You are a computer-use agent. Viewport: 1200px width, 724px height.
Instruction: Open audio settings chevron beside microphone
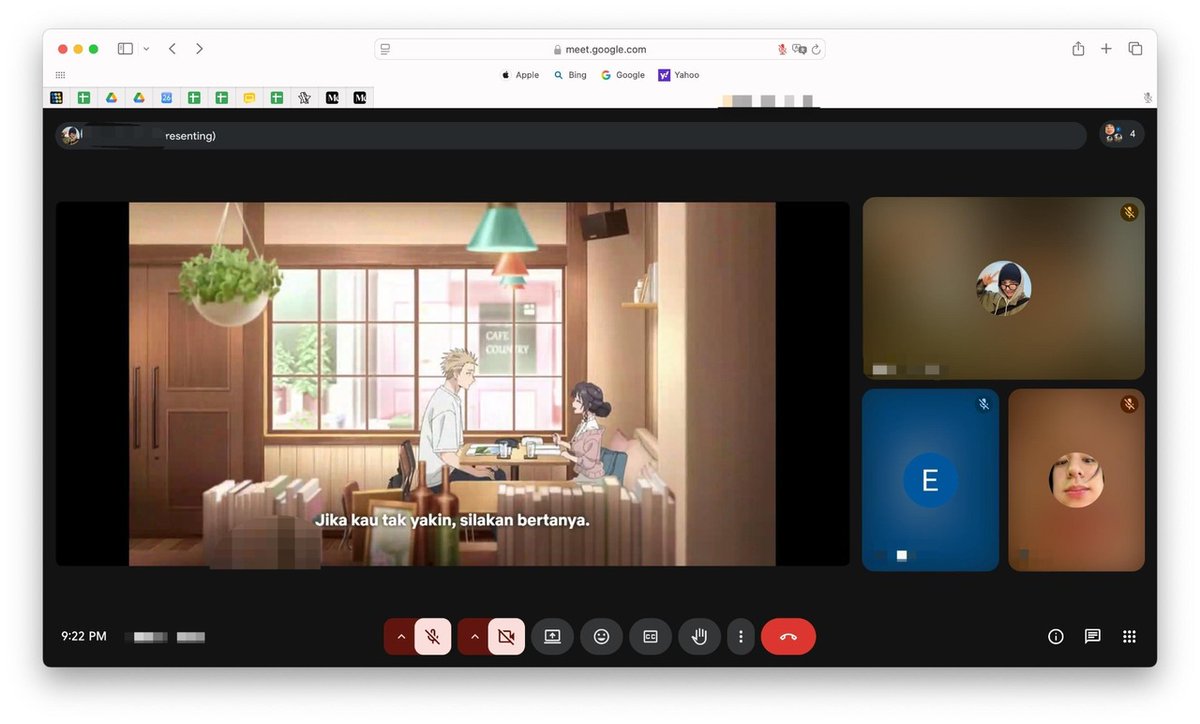(400, 636)
